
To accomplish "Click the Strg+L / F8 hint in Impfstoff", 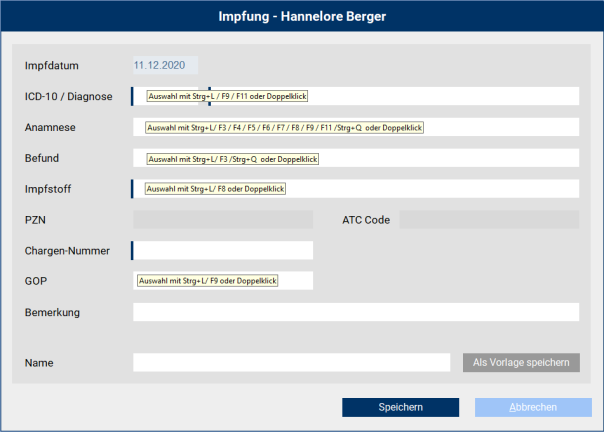I will (216, 189).
